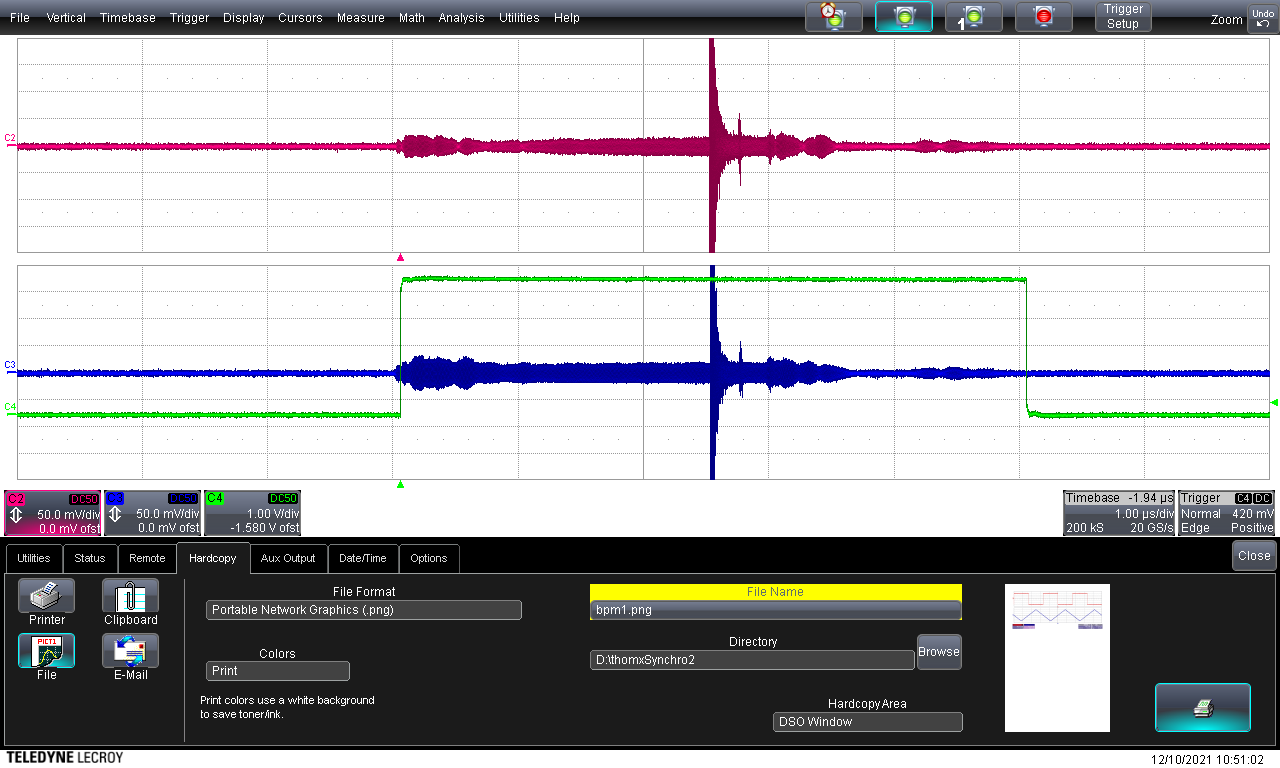The width and height of the screenshot is (1280, 768).
Task: Toggle Normal trigger mode green light
Action: [904, 17]
